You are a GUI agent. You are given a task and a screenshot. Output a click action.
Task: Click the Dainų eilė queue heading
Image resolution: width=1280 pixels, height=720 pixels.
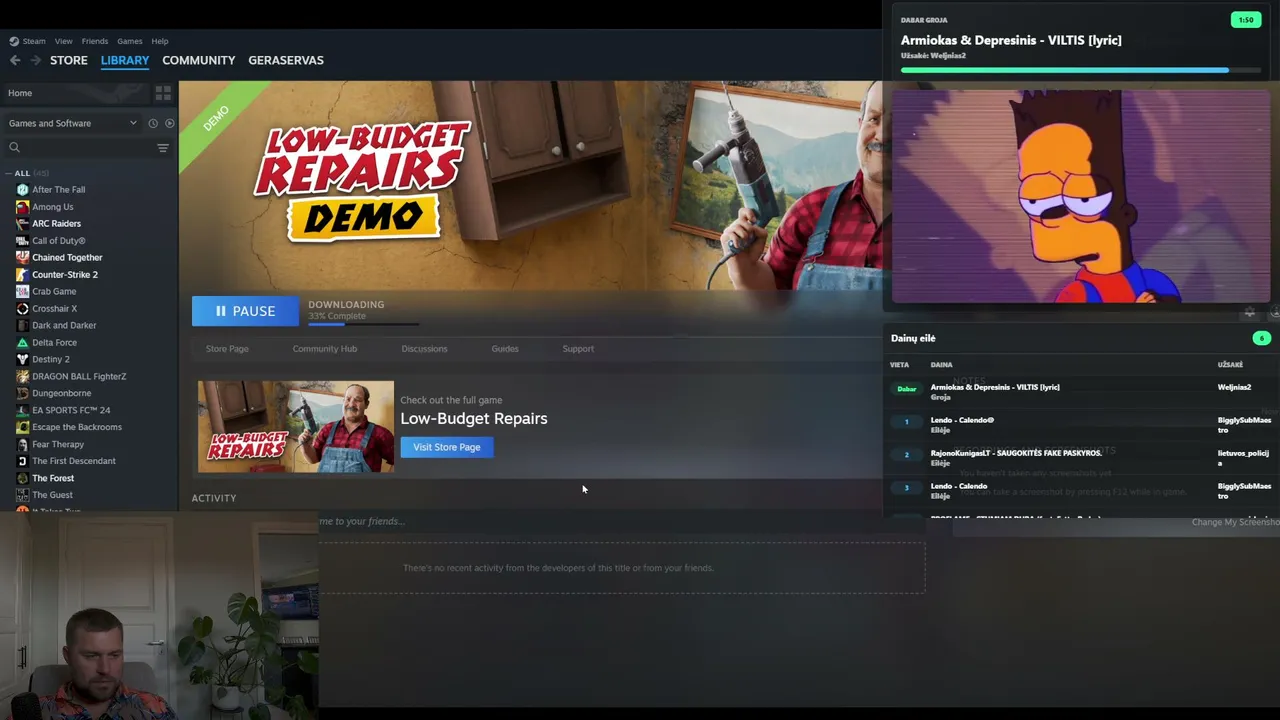click(x=913, y=338)
